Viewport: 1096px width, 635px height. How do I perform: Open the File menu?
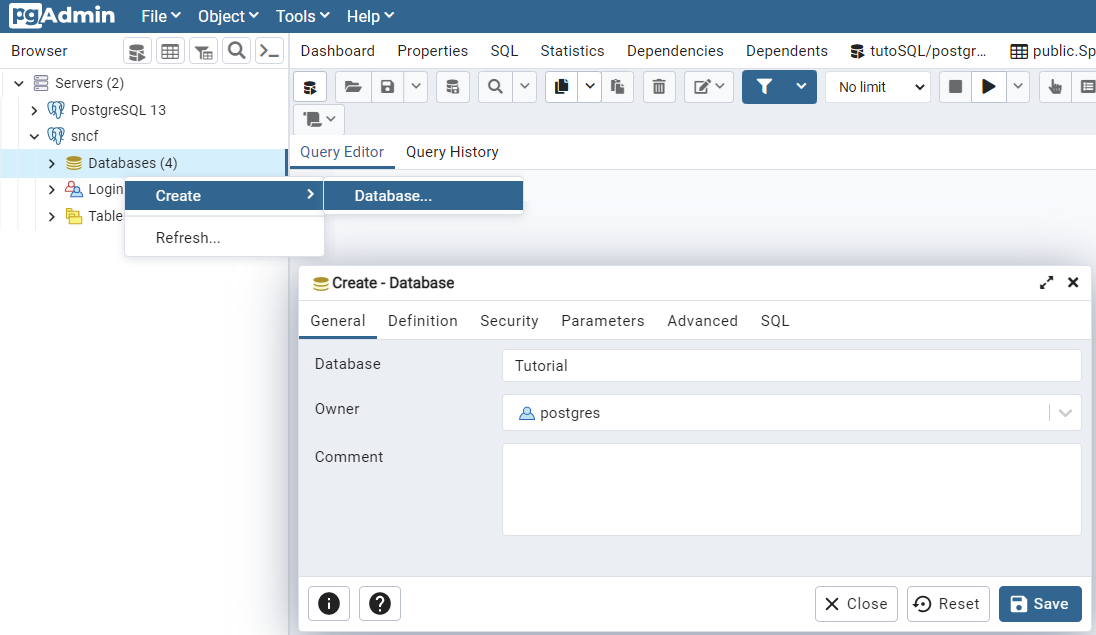161,16
